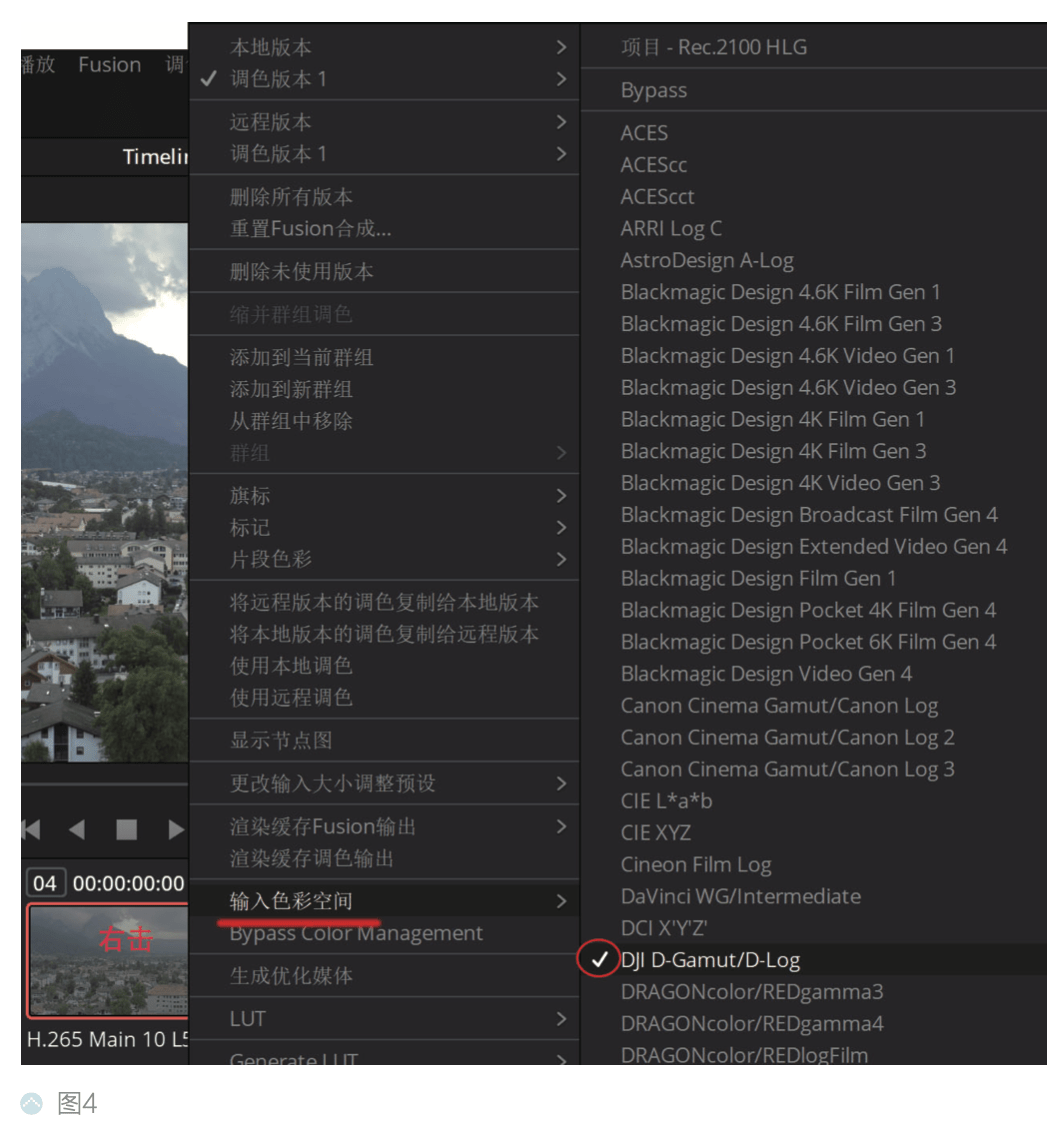Open the Fusion menu
This screenshot has height=1124, width=1062.
click(108, 64)
